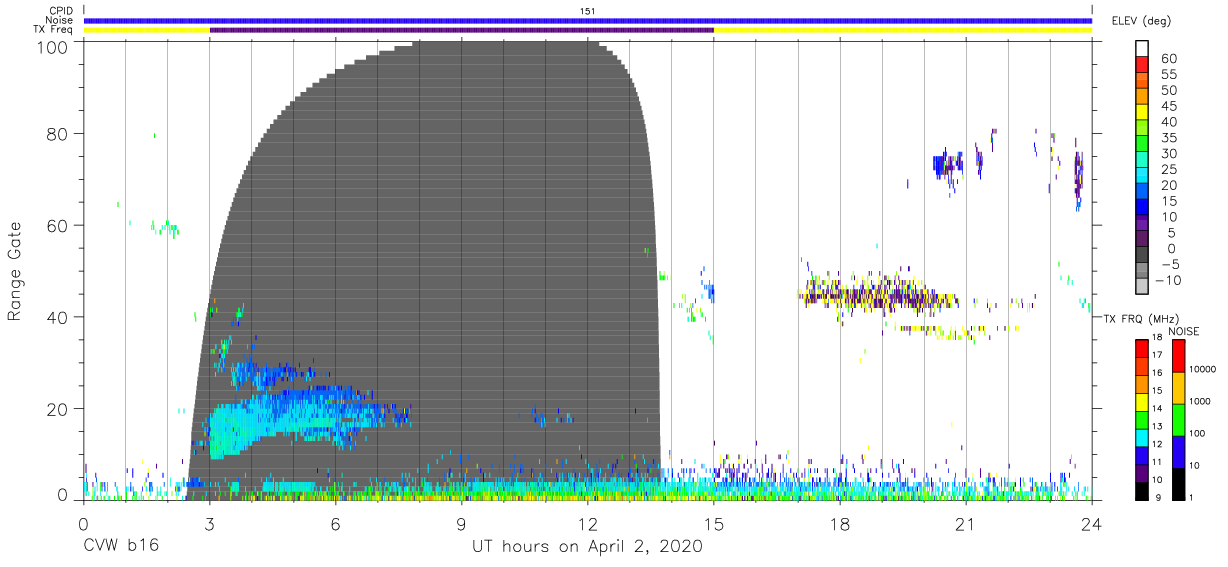Click the '−5' elevation colorbar tick label
Image resolution: width=1228 pixels, height=567 pixels.
point(1169,264)
